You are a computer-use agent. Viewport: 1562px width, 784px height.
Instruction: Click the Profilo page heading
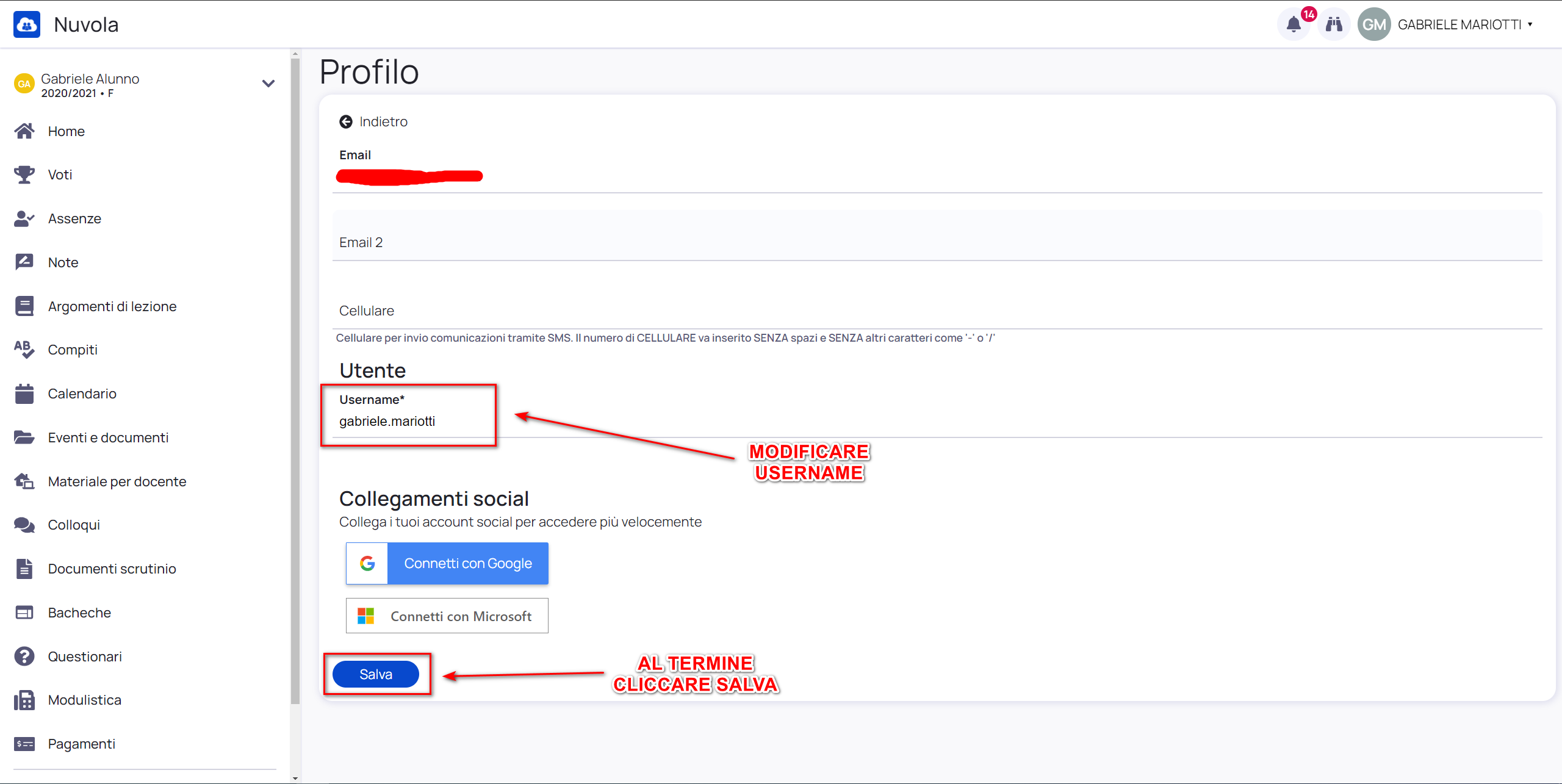tap(369, 72)
